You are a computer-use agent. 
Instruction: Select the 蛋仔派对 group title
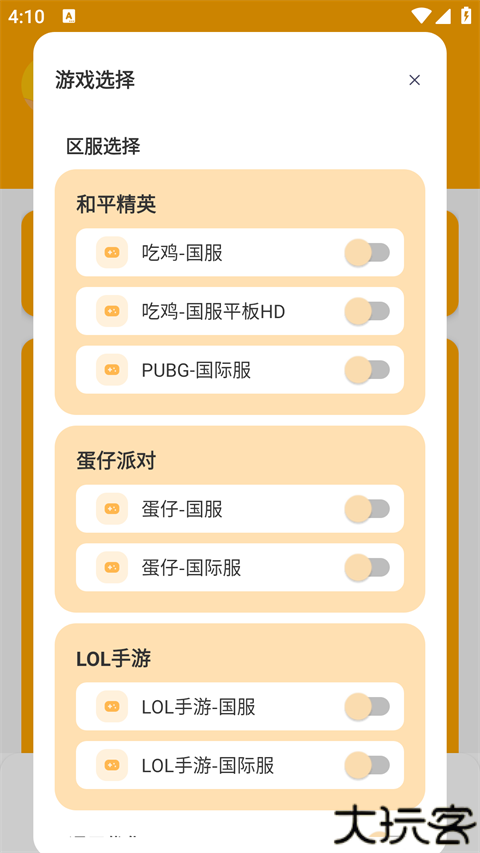[116, 461]
